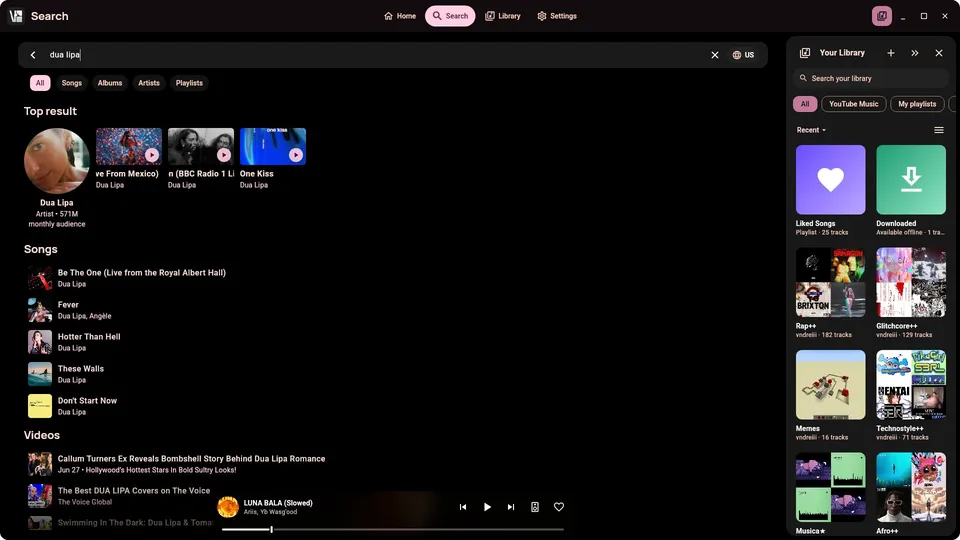Filter search results by Playlists
The width and height of the screenshot is (960, 540).
[x=189, y=83]
